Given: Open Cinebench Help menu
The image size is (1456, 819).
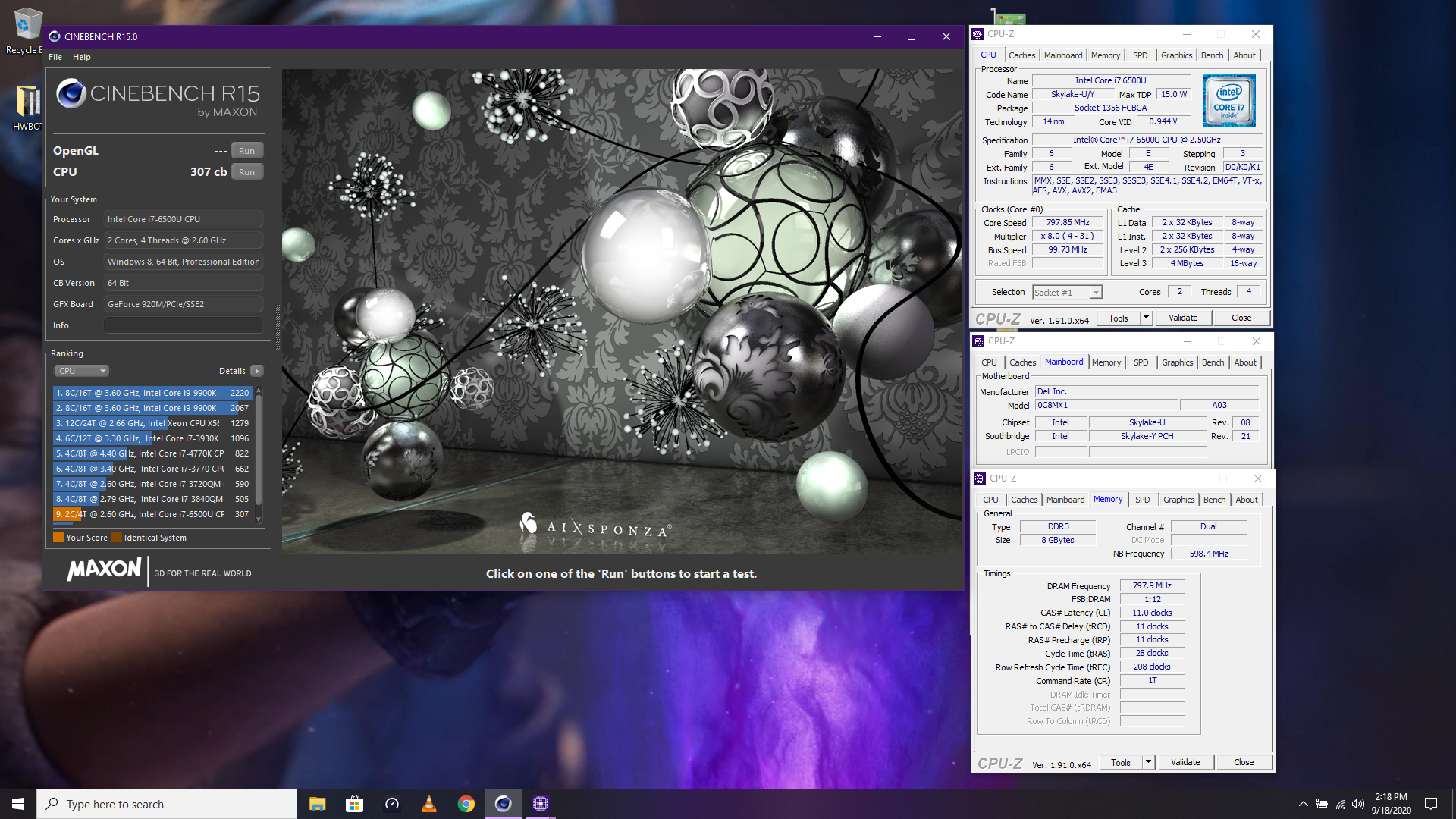Looking at the screenshot, I should 82,57.
